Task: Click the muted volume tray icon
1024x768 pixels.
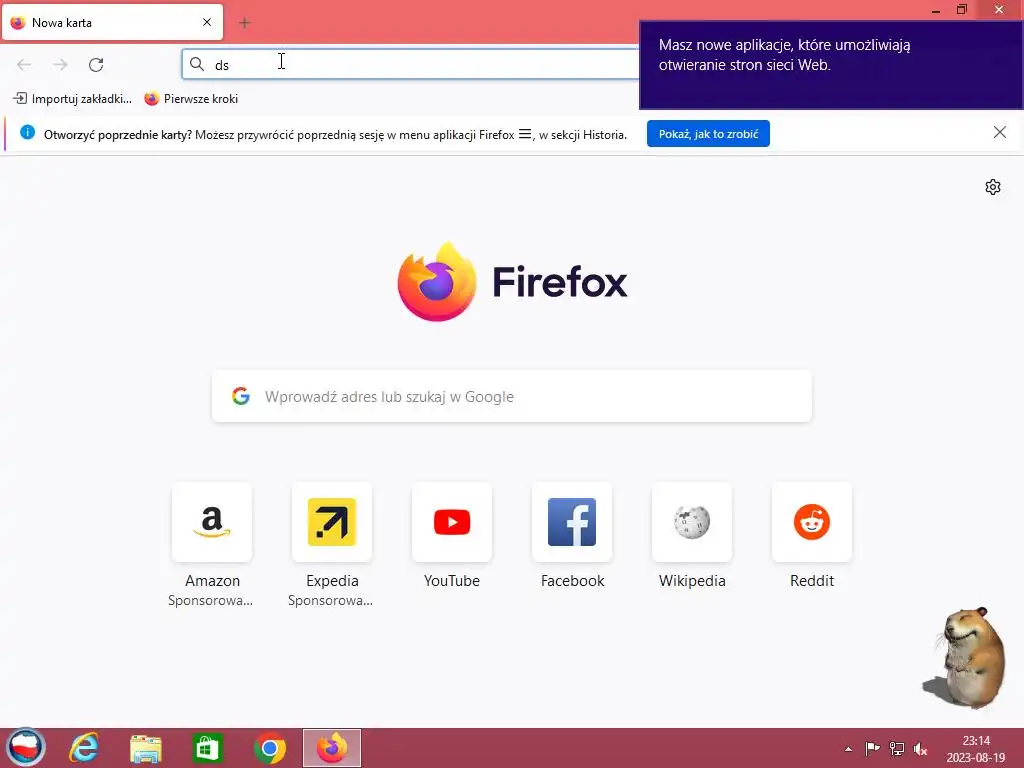Action: click(x=921, y=748)
